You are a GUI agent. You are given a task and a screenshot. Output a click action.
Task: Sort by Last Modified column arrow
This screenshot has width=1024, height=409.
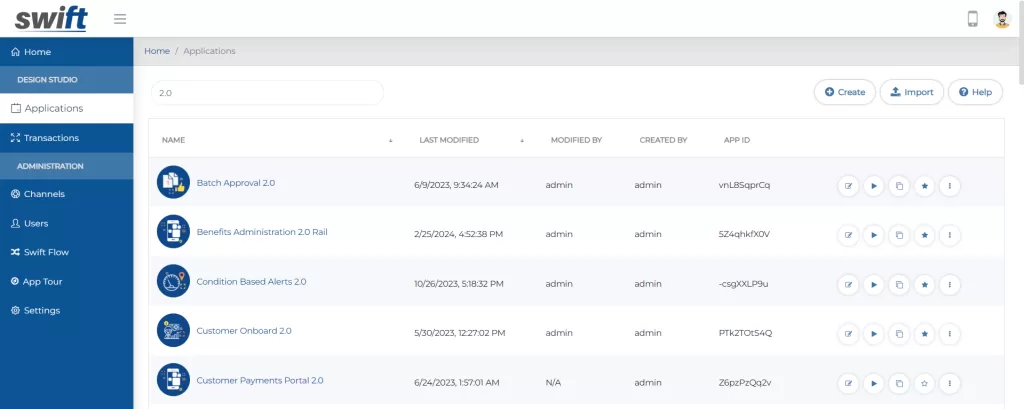pos(522,140)
